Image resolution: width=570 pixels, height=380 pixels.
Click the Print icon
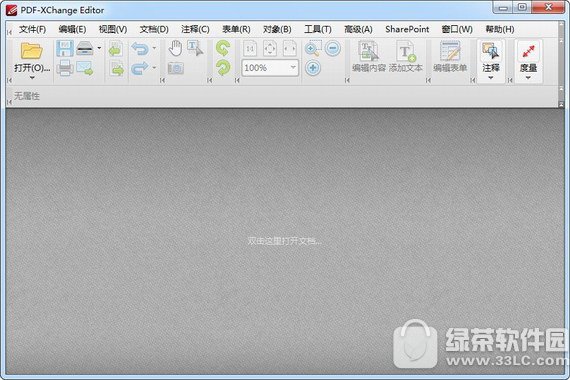(x=65, y=68)
